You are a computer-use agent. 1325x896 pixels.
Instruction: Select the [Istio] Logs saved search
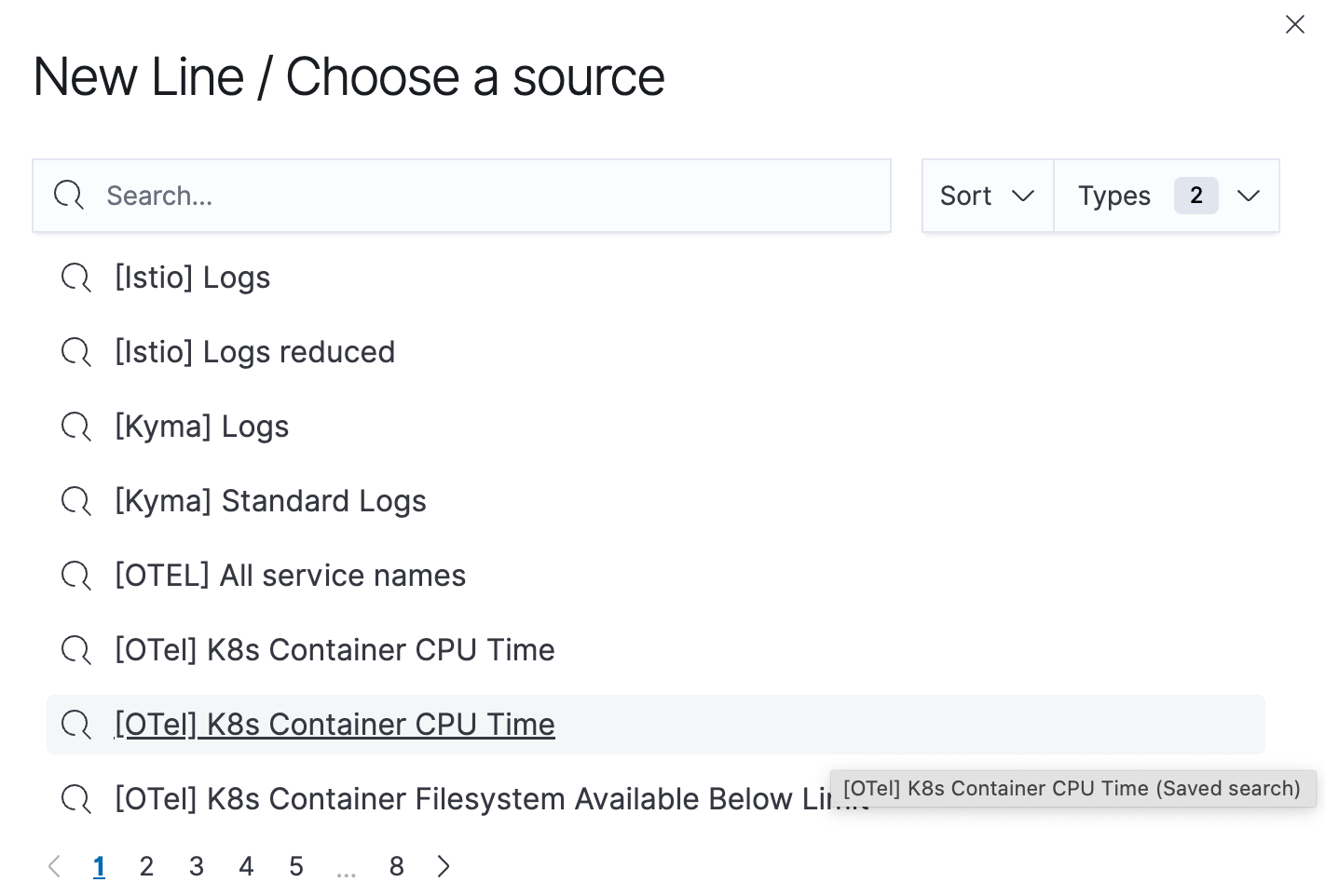[x=192, y=278]
